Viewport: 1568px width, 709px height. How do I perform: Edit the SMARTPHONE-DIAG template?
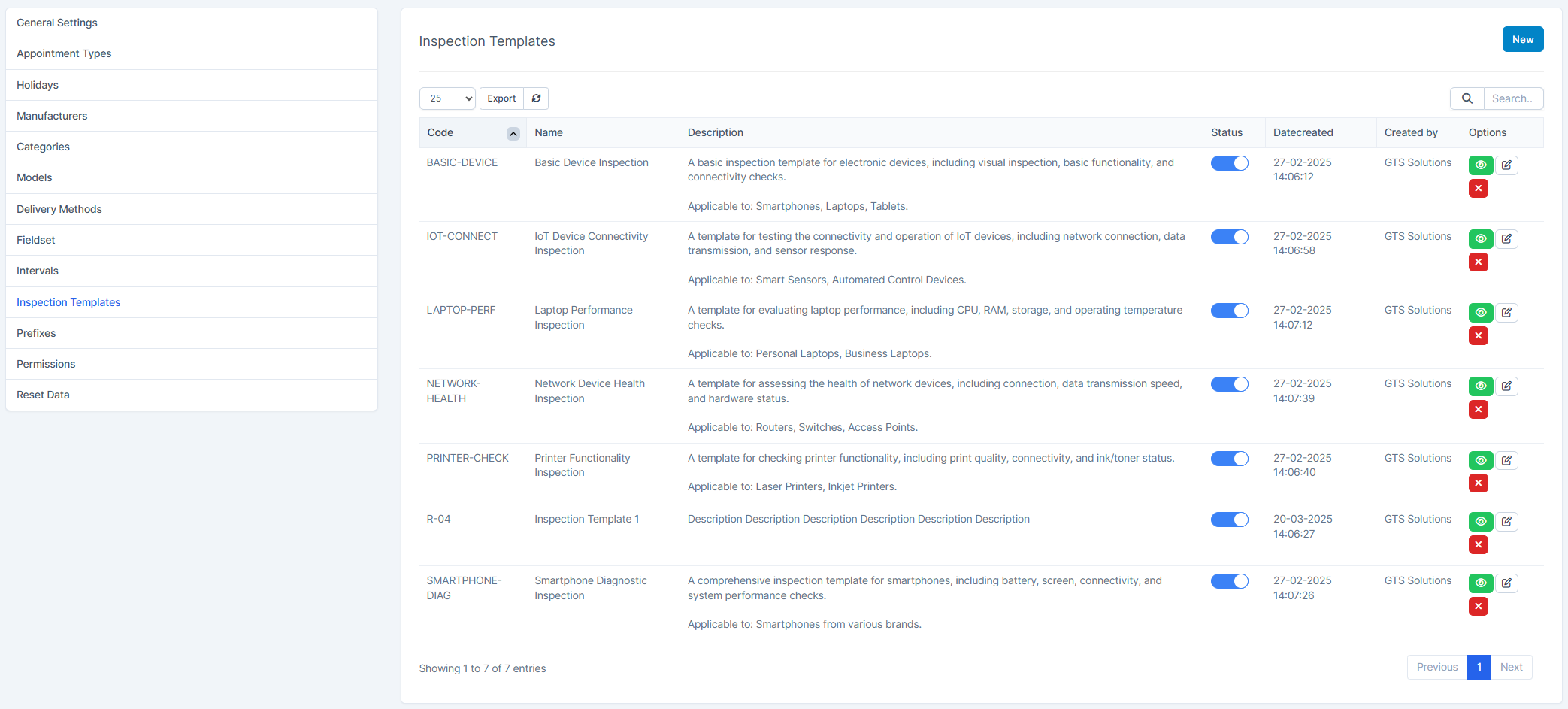pos(1506,583)
